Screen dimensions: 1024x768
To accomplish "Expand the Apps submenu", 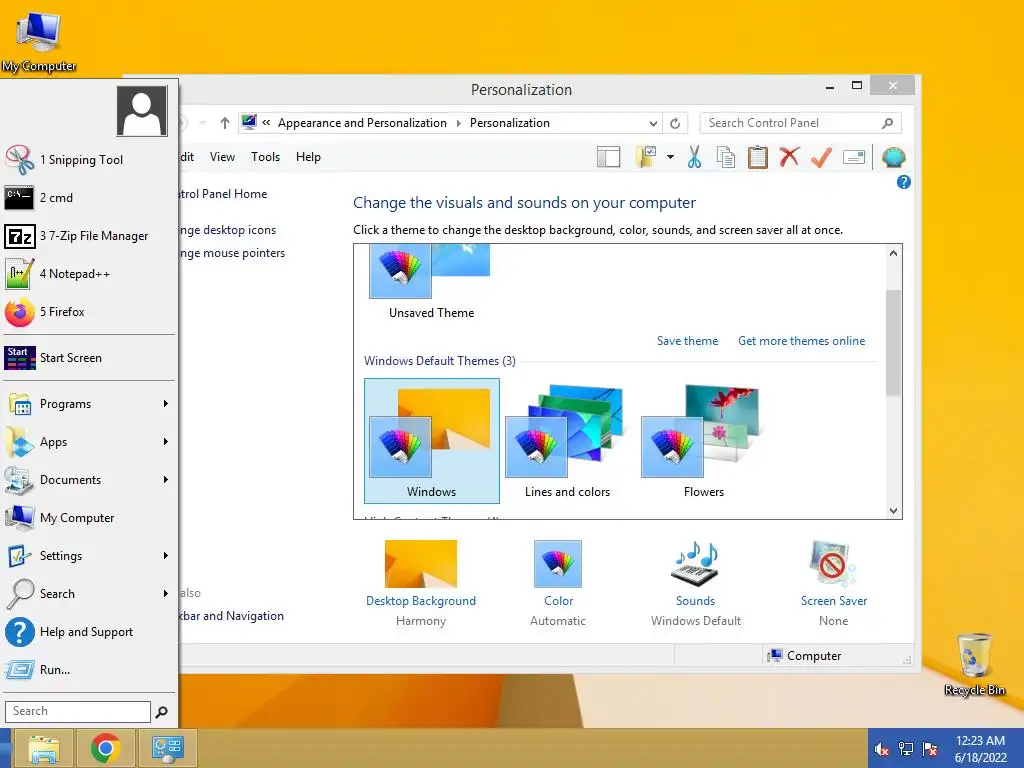I will (89, 442).
